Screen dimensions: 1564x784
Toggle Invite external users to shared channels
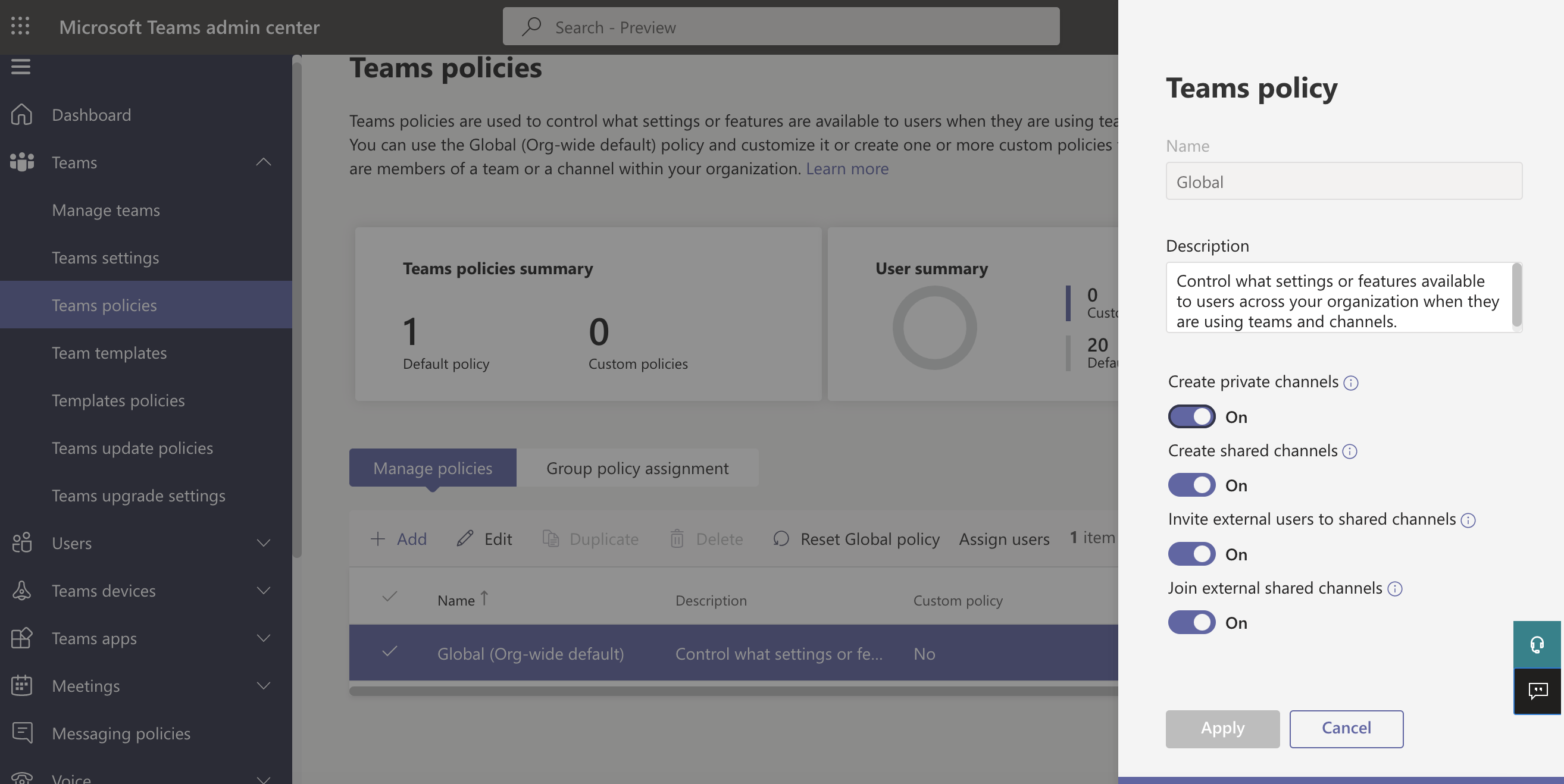click(1191, 554)
